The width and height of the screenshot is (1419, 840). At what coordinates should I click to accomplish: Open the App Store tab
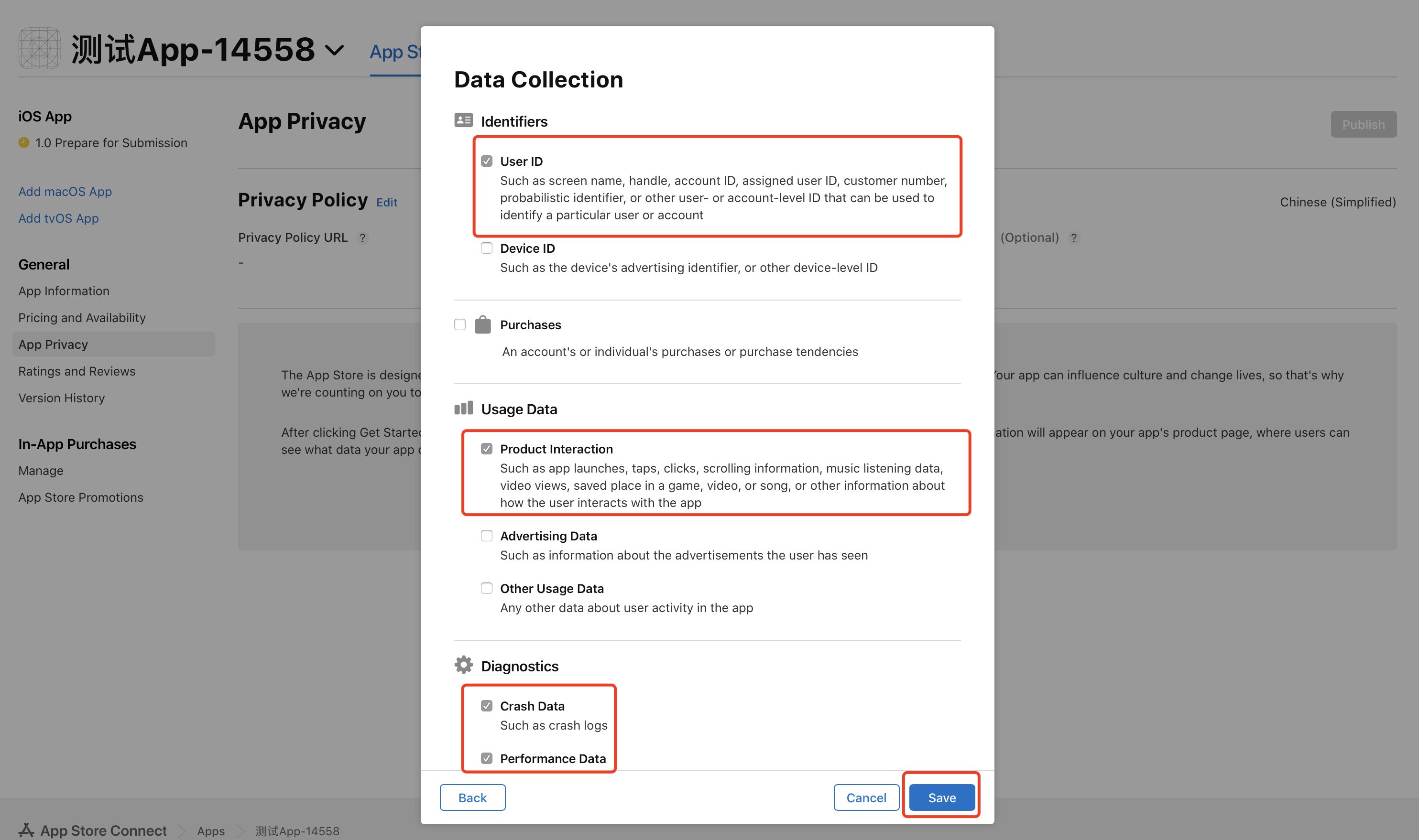coord(394,52)
